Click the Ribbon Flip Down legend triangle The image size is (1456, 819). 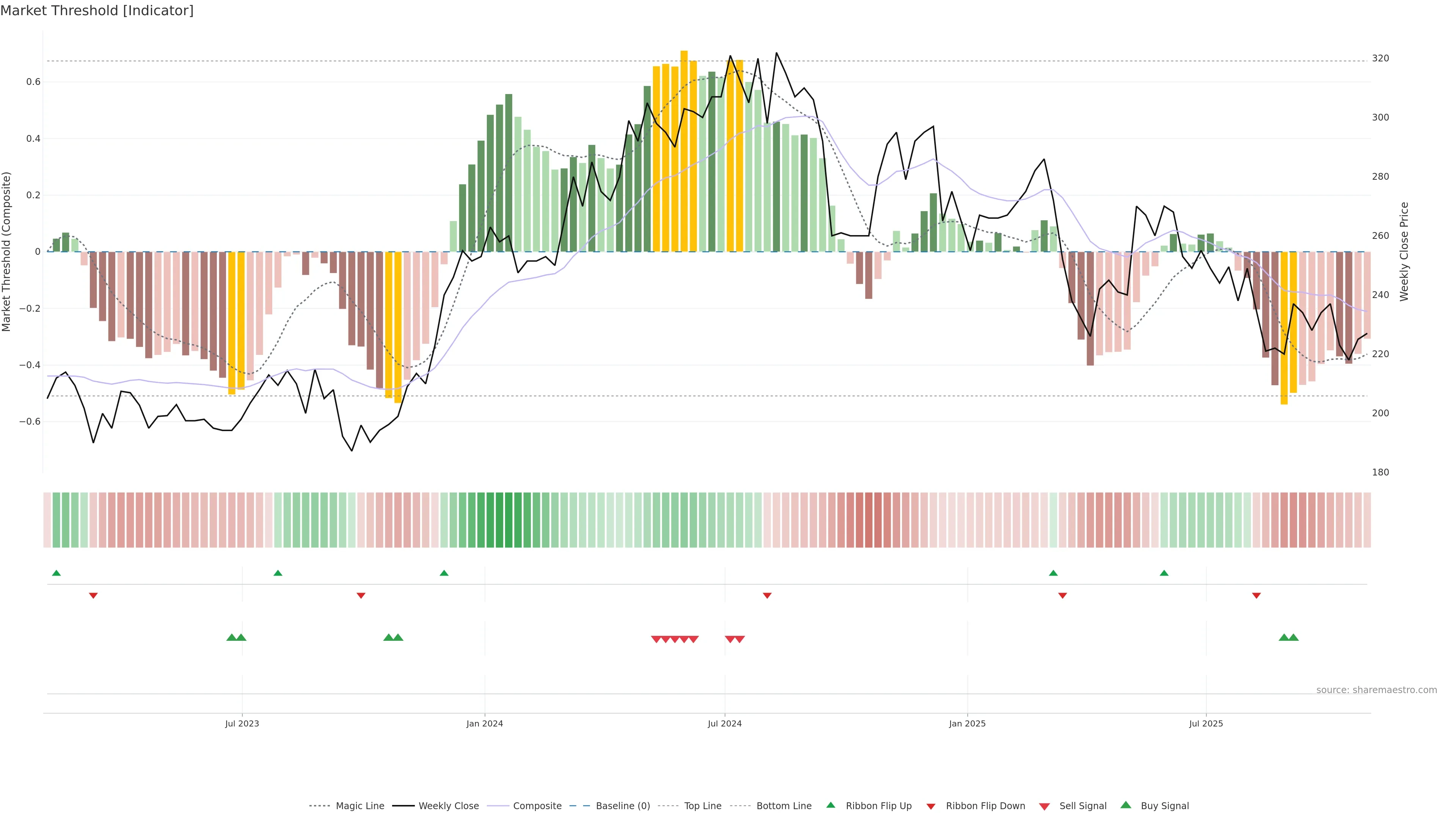pyautogui.click(x=931, y=806)
